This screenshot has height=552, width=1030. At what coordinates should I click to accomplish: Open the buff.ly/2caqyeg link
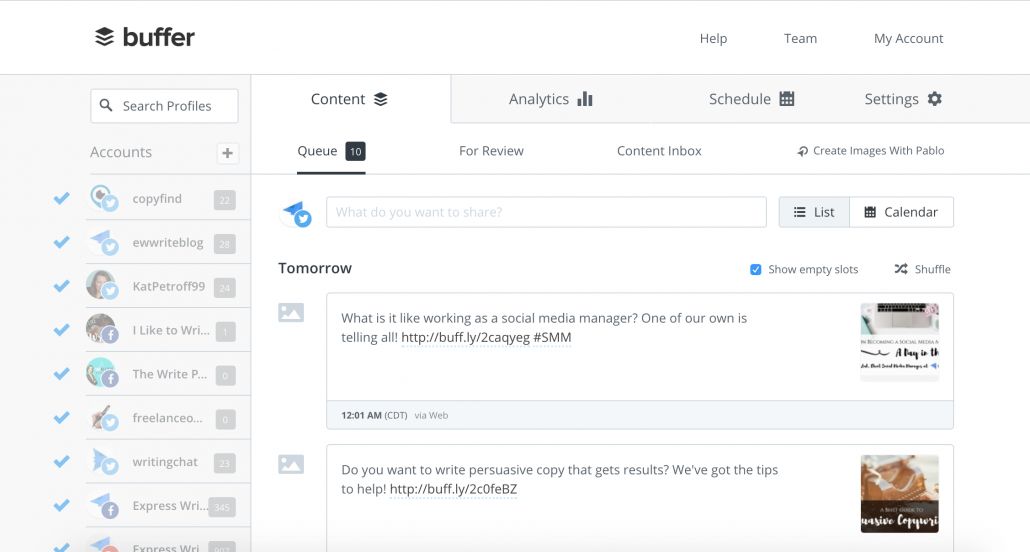pos(465,338)
